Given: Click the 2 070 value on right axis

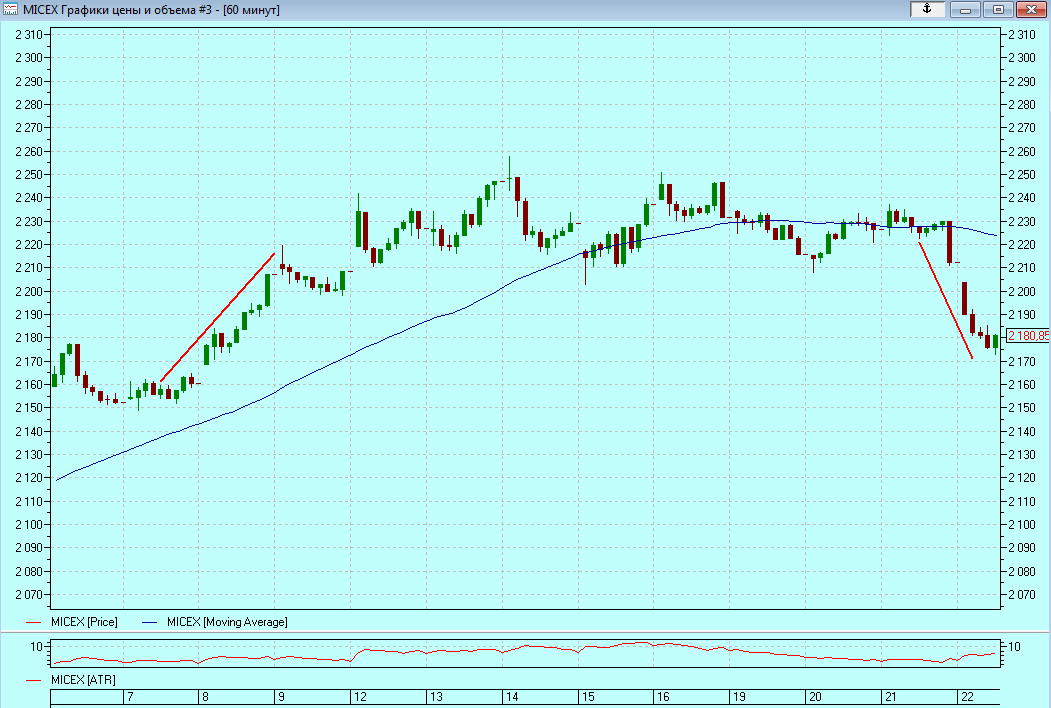Looking at the screenshot, I should click(x=1022, y=595).
